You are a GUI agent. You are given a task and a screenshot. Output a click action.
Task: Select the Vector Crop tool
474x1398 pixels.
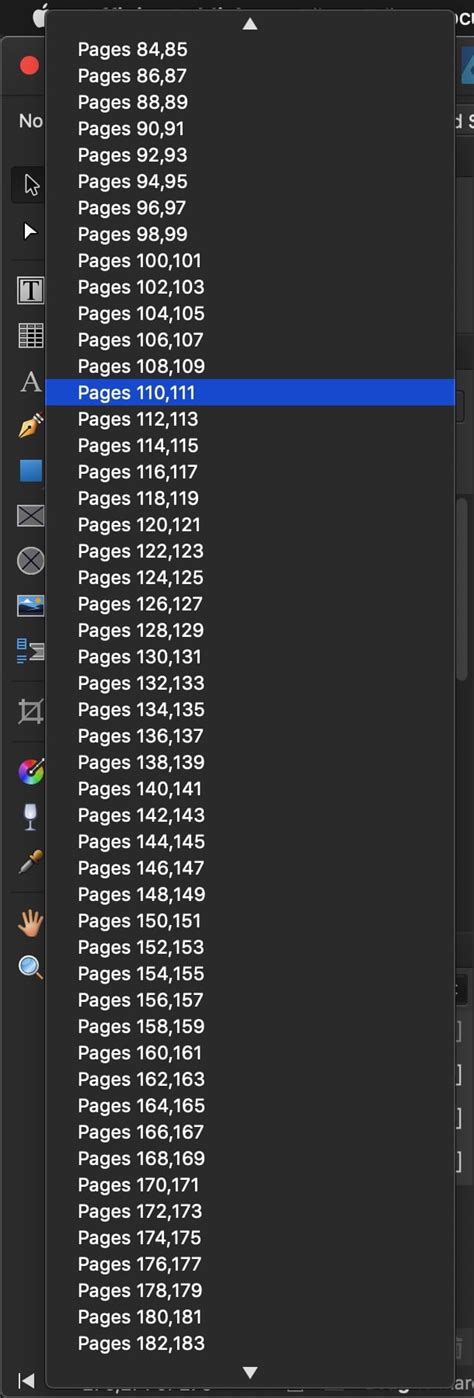coord(31,712)
